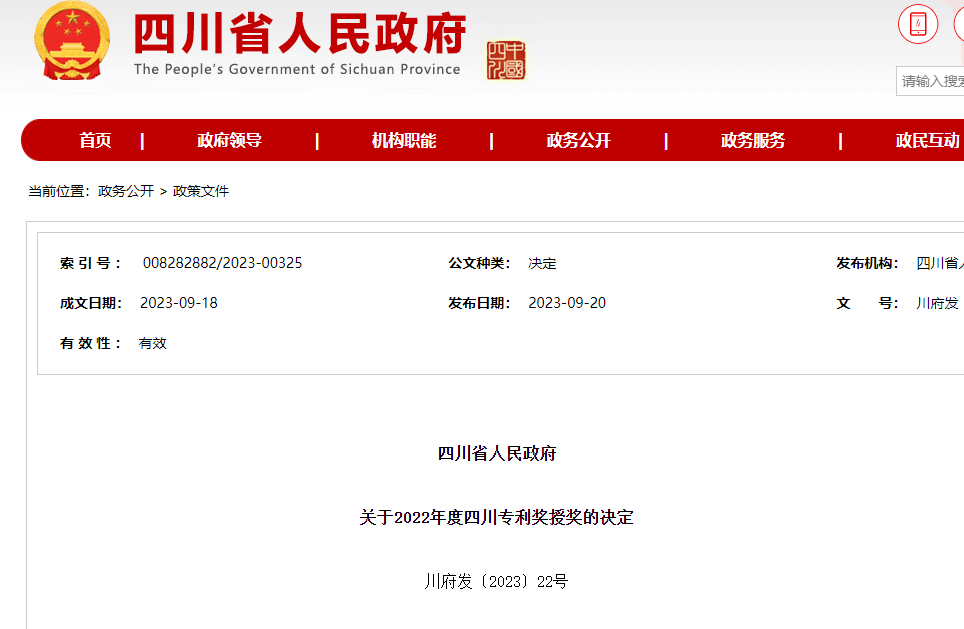Screen dimensions: 964x629
Task: Click the document title about 2022年度四川专利奖
Action: coord(496,518)
